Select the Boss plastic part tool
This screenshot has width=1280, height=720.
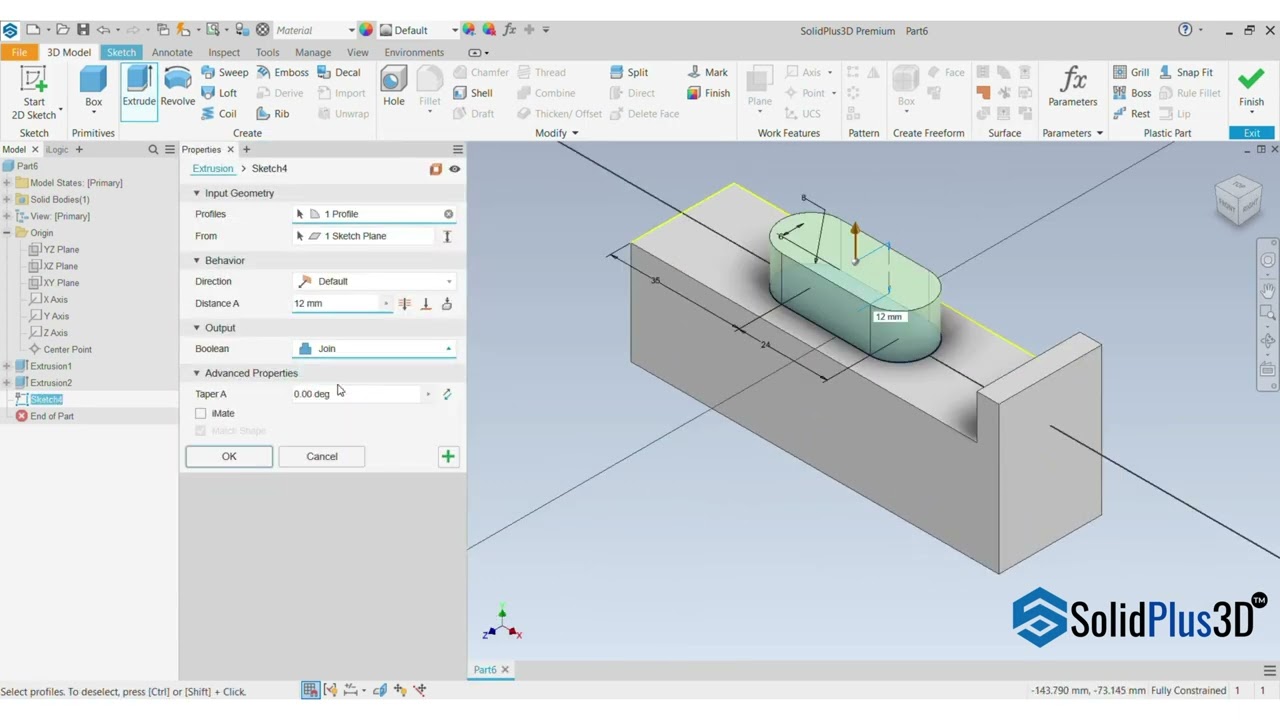point(1132,93)
